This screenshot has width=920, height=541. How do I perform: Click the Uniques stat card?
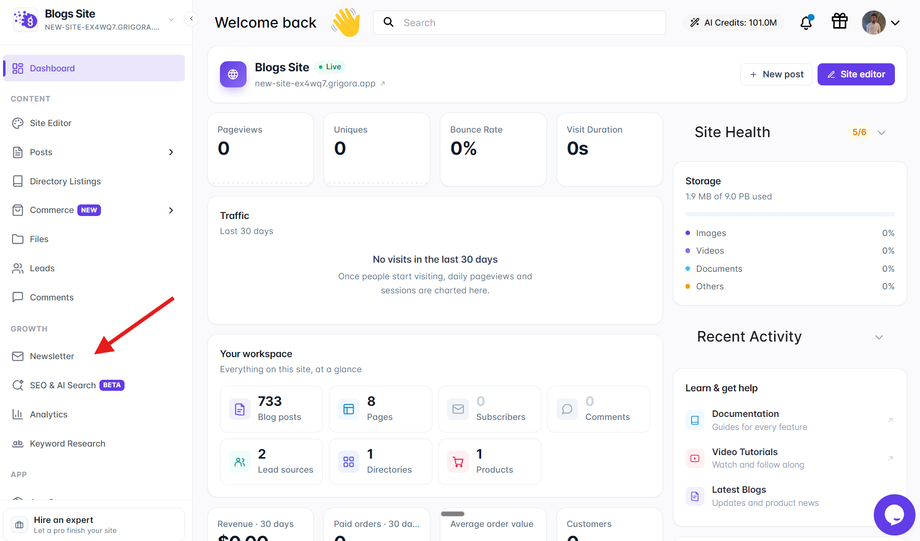tap(377, 150)
